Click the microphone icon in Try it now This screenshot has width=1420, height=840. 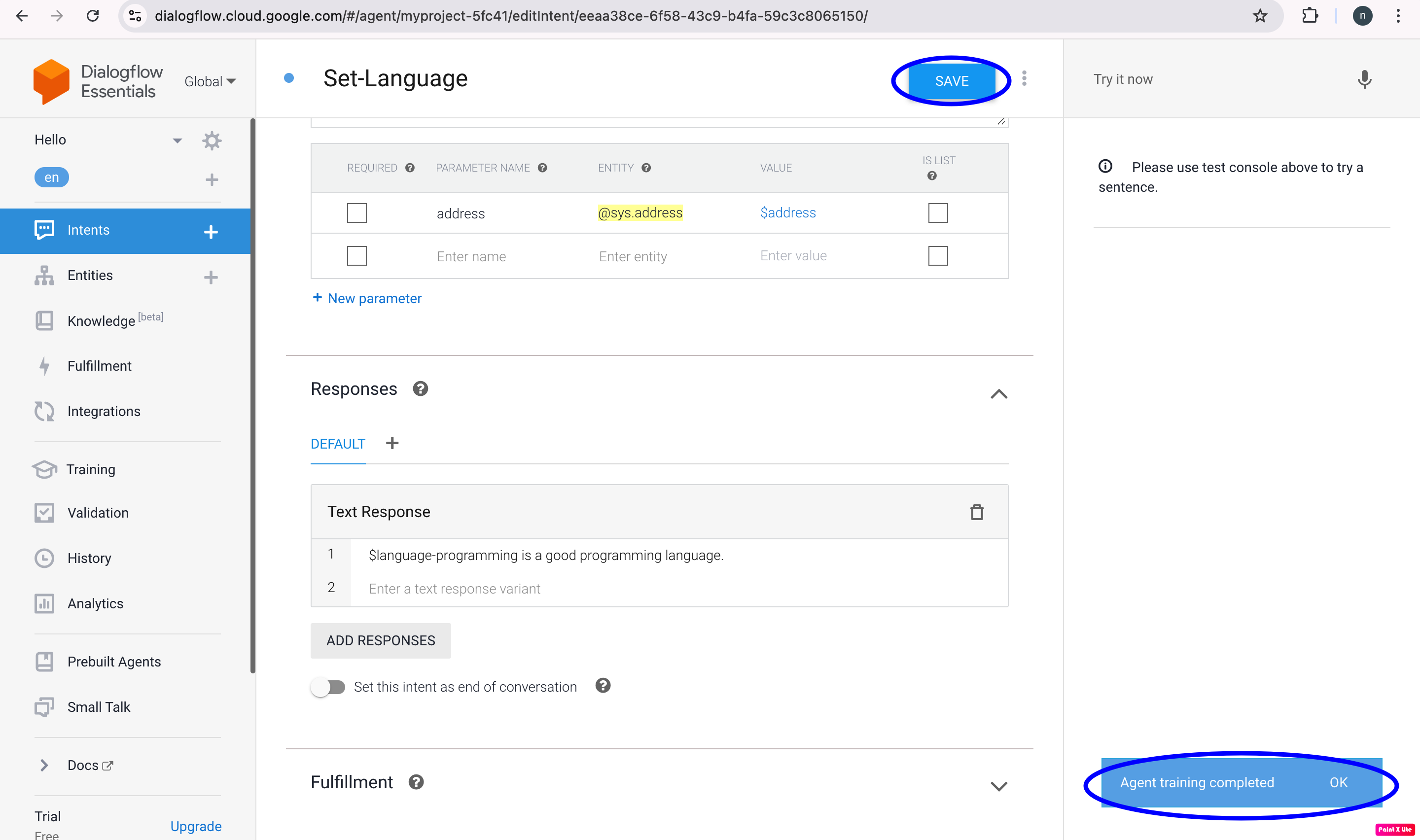1364,80
